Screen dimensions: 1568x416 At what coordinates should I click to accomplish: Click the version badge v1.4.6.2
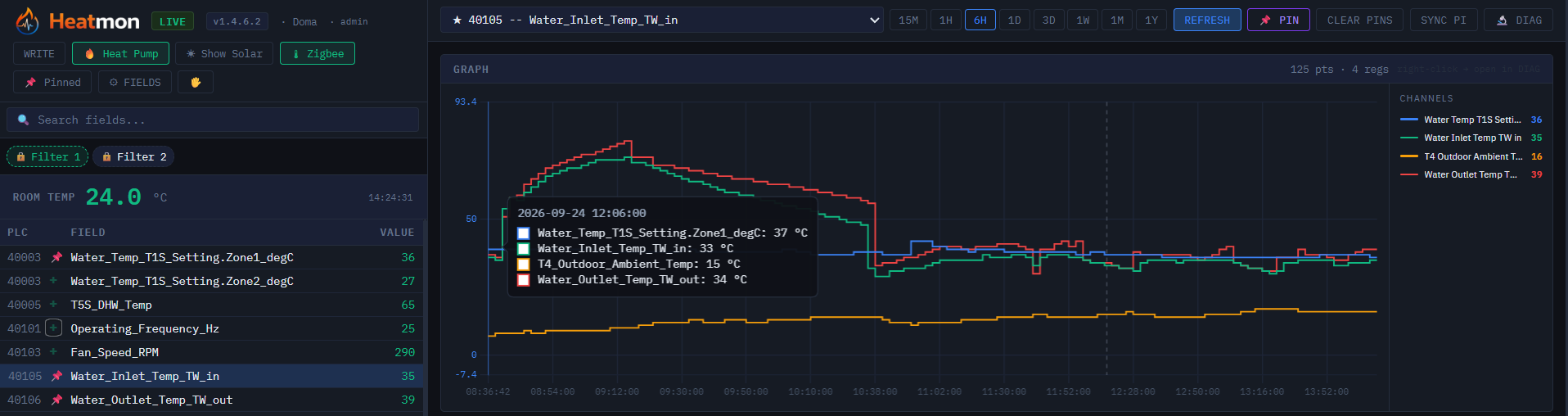click(237, 21)
